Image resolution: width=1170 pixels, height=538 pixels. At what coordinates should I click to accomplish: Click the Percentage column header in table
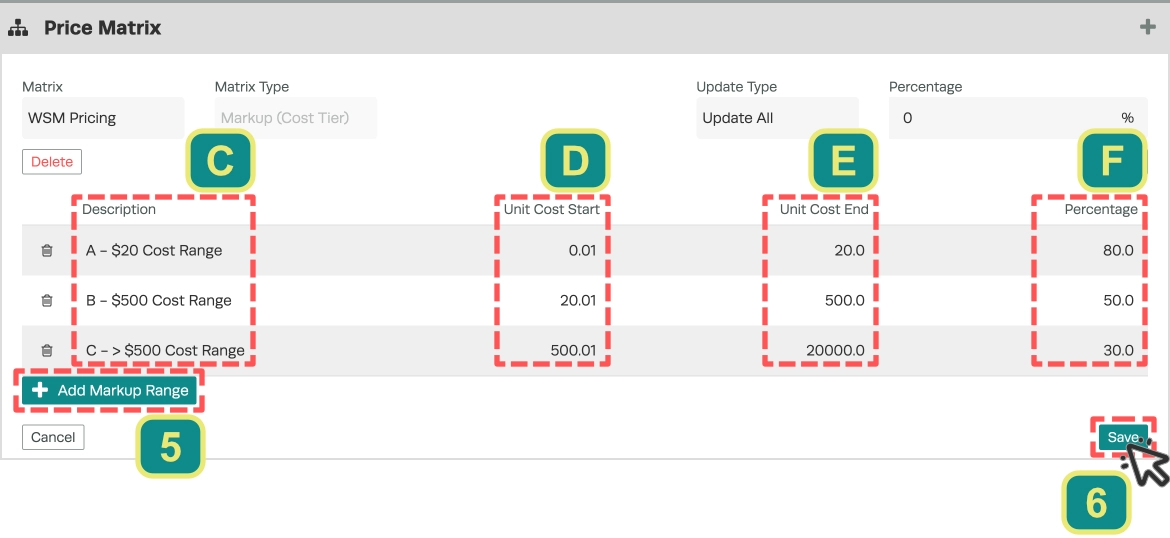(1101, 210)
